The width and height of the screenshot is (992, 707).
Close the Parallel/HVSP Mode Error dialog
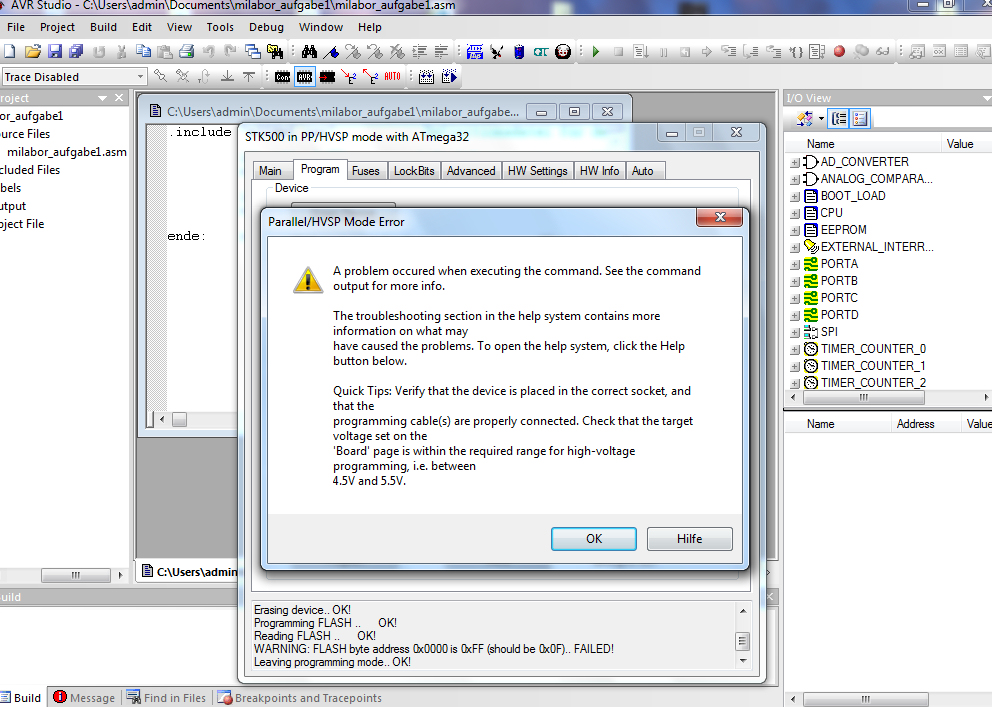coord(719,218)
